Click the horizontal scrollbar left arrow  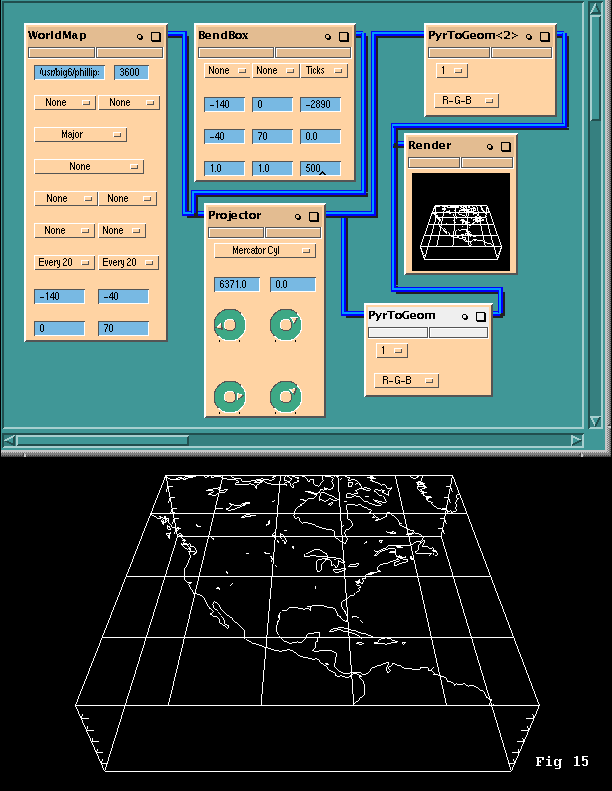pyautogui.click(x=10, y=439)
